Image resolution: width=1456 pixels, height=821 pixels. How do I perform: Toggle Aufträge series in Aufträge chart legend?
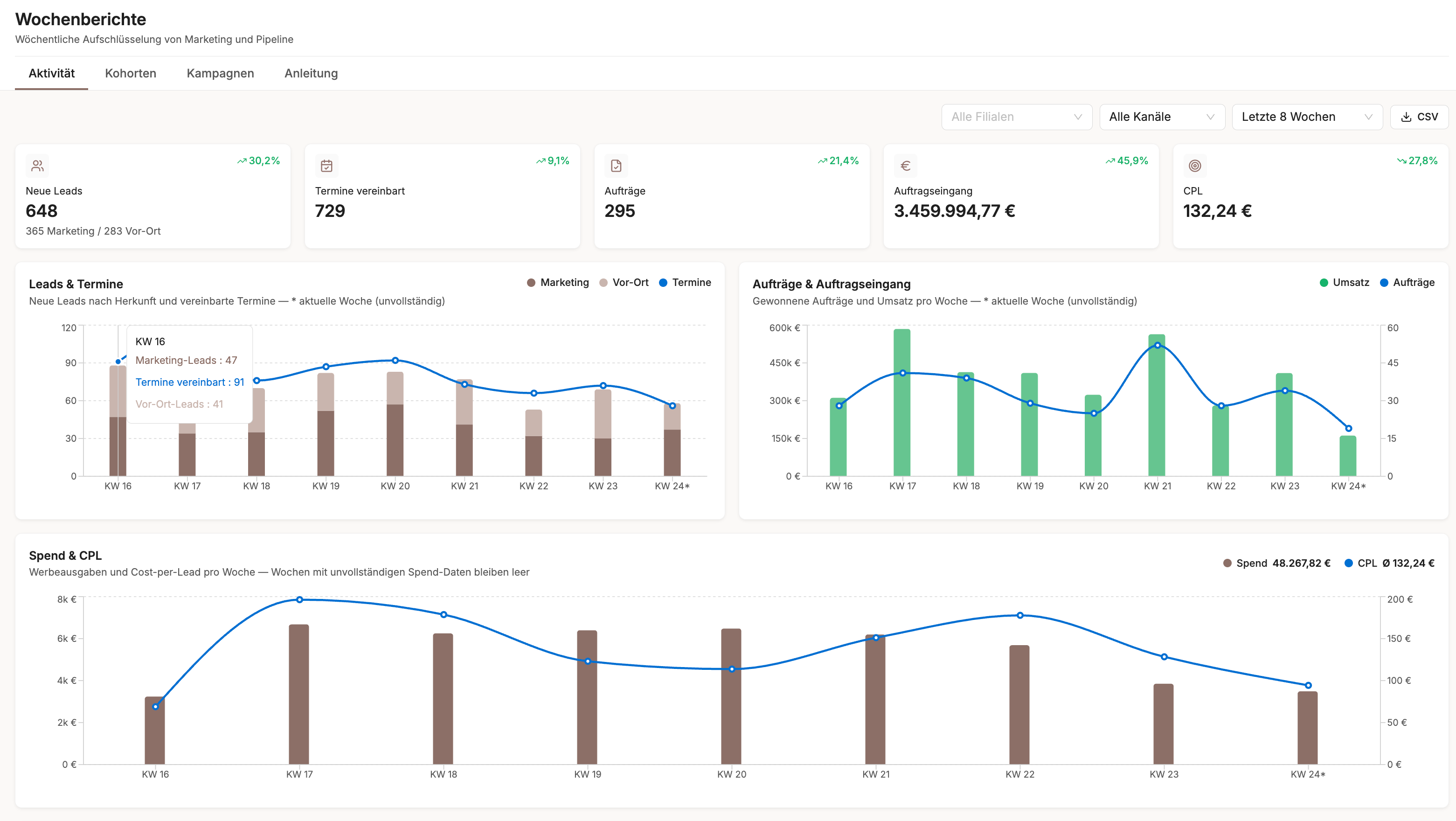pos(1407,283)
